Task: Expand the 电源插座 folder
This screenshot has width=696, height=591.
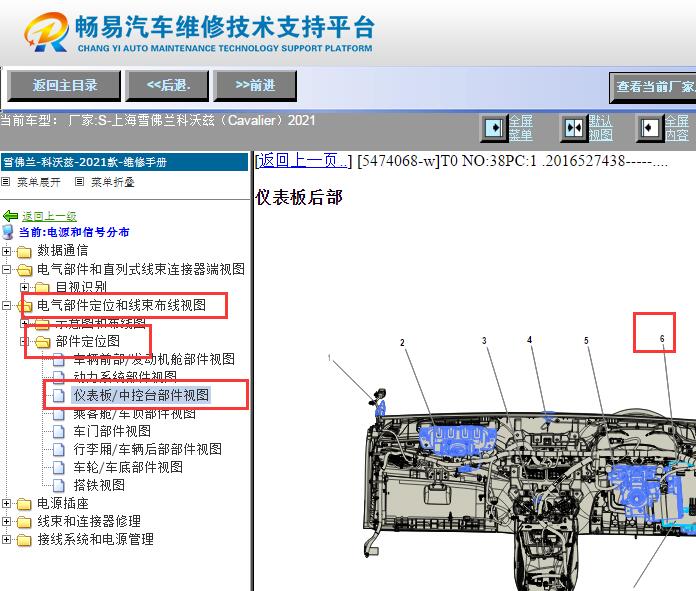Action: [x=6, y=504]
